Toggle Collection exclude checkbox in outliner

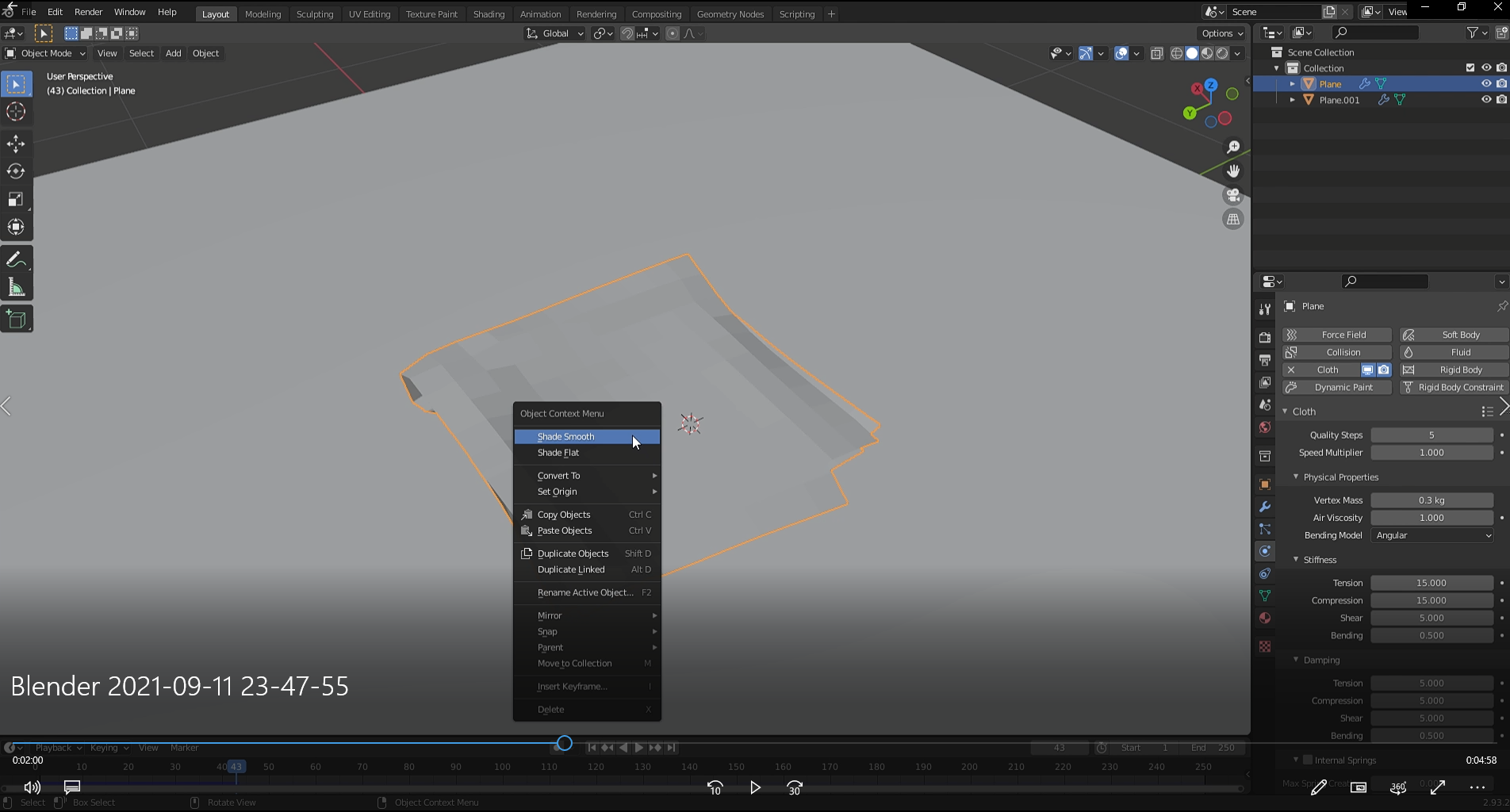pyautogui.click(x=1470, y=68)
